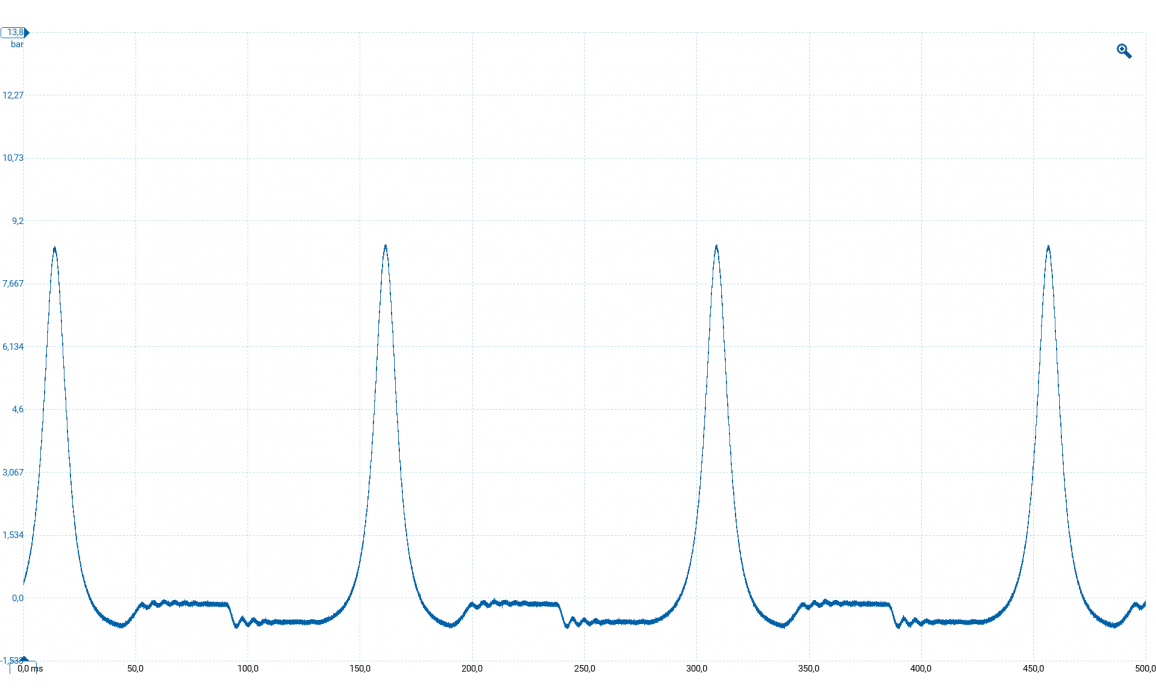Click the 500,0 time axis label
This screenshot has height=700, width=1156.
tap(1143, 668)
